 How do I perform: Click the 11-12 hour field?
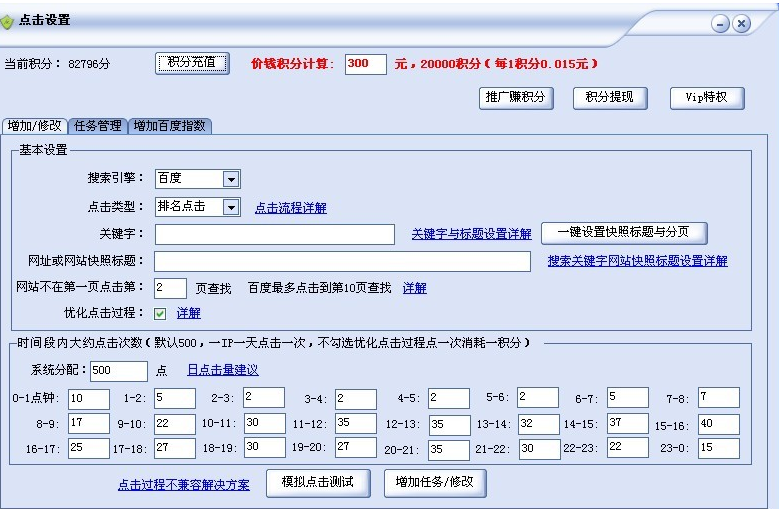[356, 423]
